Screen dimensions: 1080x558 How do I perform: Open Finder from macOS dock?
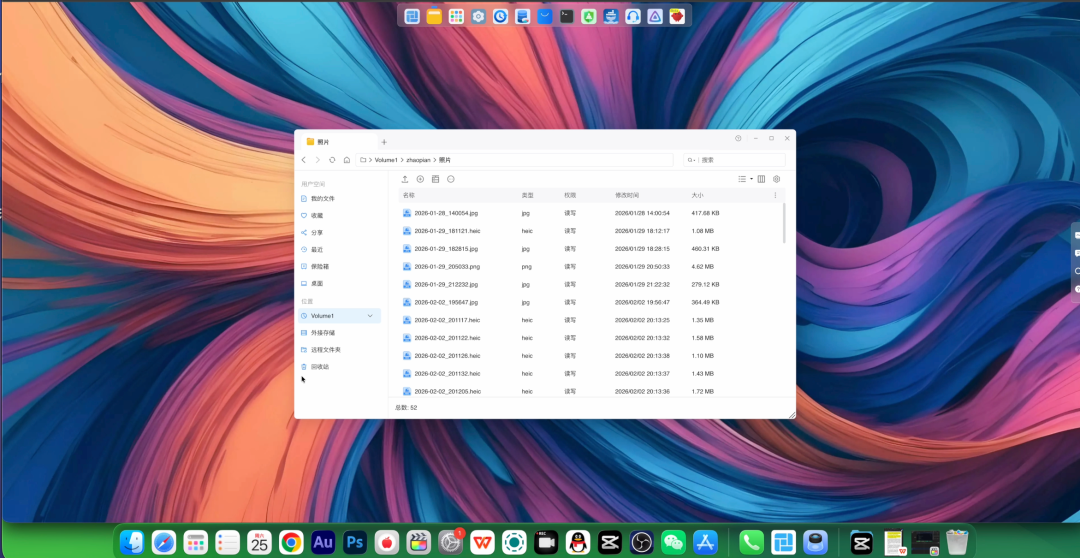(x=132, y=542)
